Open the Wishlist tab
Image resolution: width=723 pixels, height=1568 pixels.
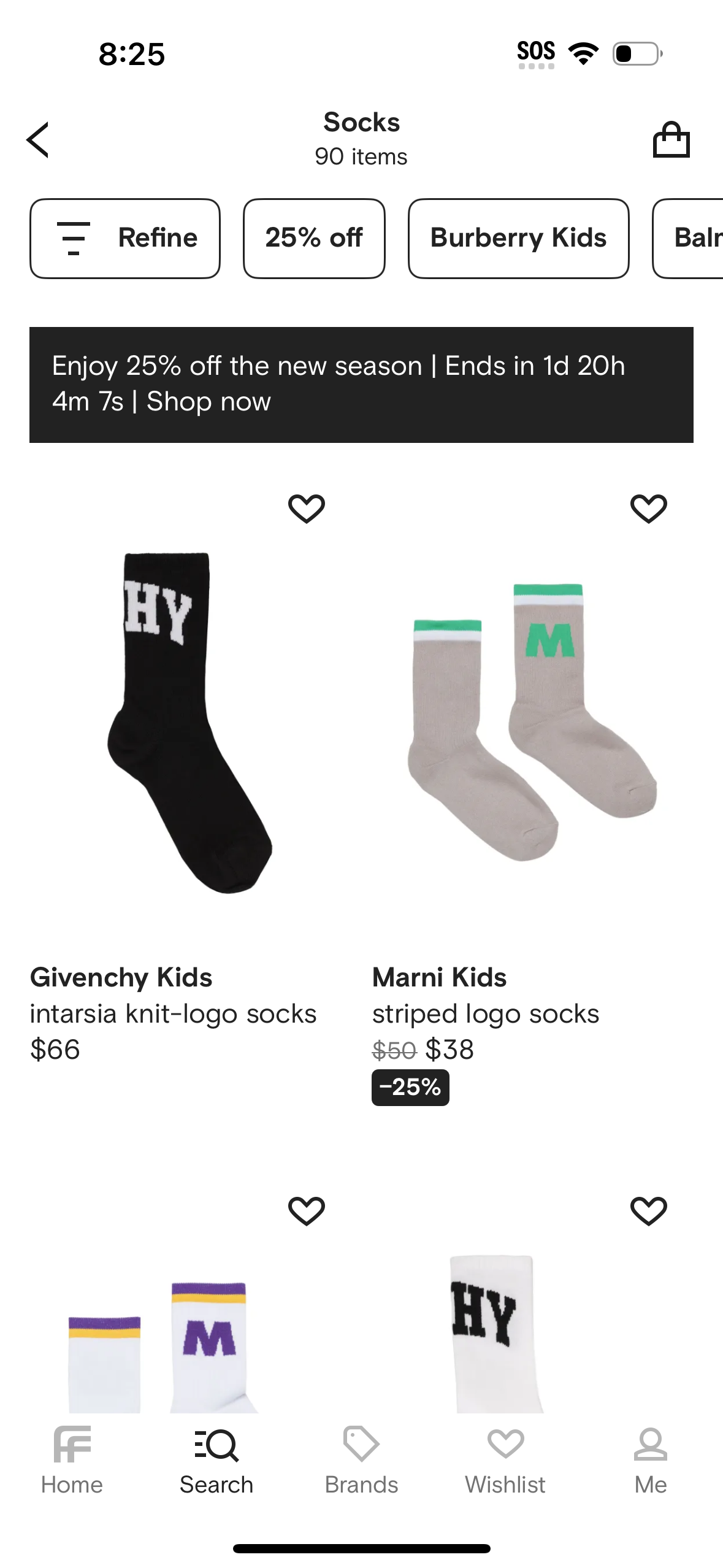(x=505, y=1460)
